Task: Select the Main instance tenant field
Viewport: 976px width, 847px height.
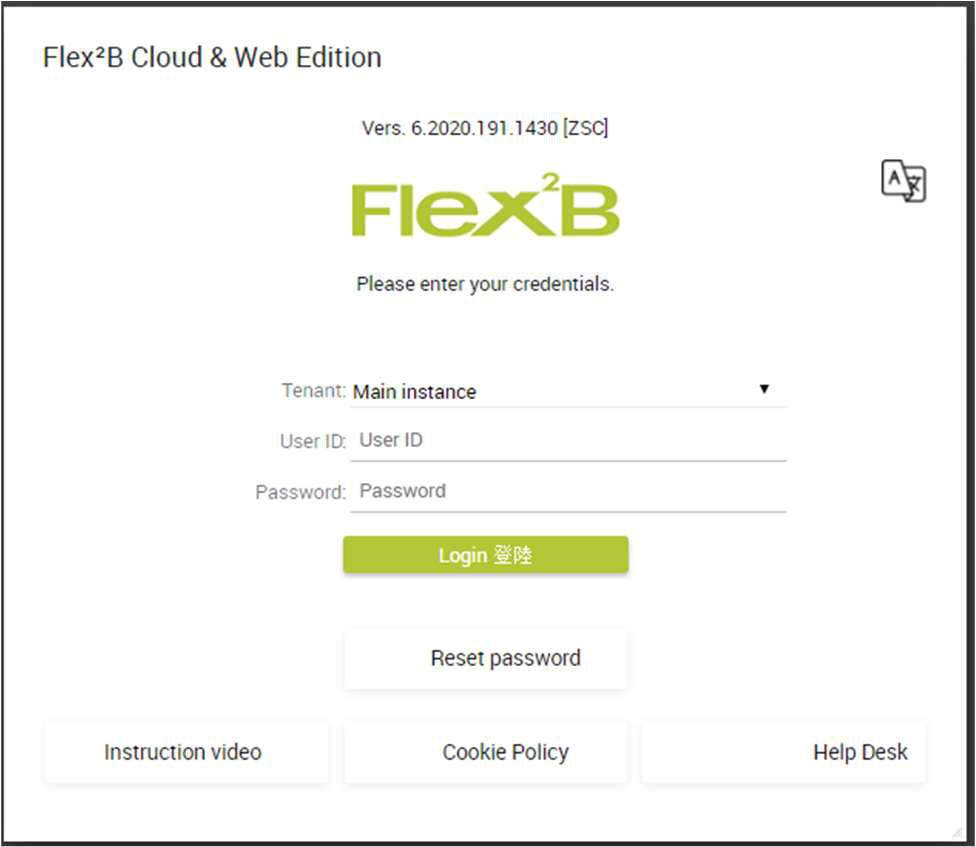Action: point(568,391)
